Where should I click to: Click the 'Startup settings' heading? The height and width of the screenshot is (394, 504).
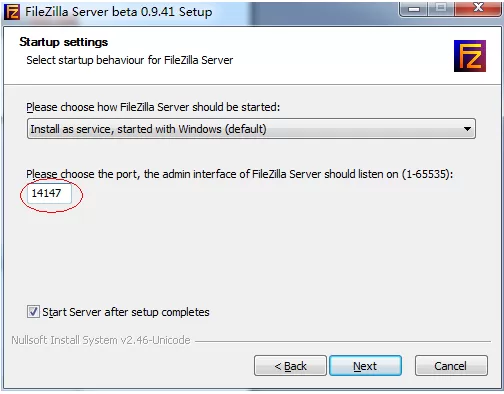point(64,42)
